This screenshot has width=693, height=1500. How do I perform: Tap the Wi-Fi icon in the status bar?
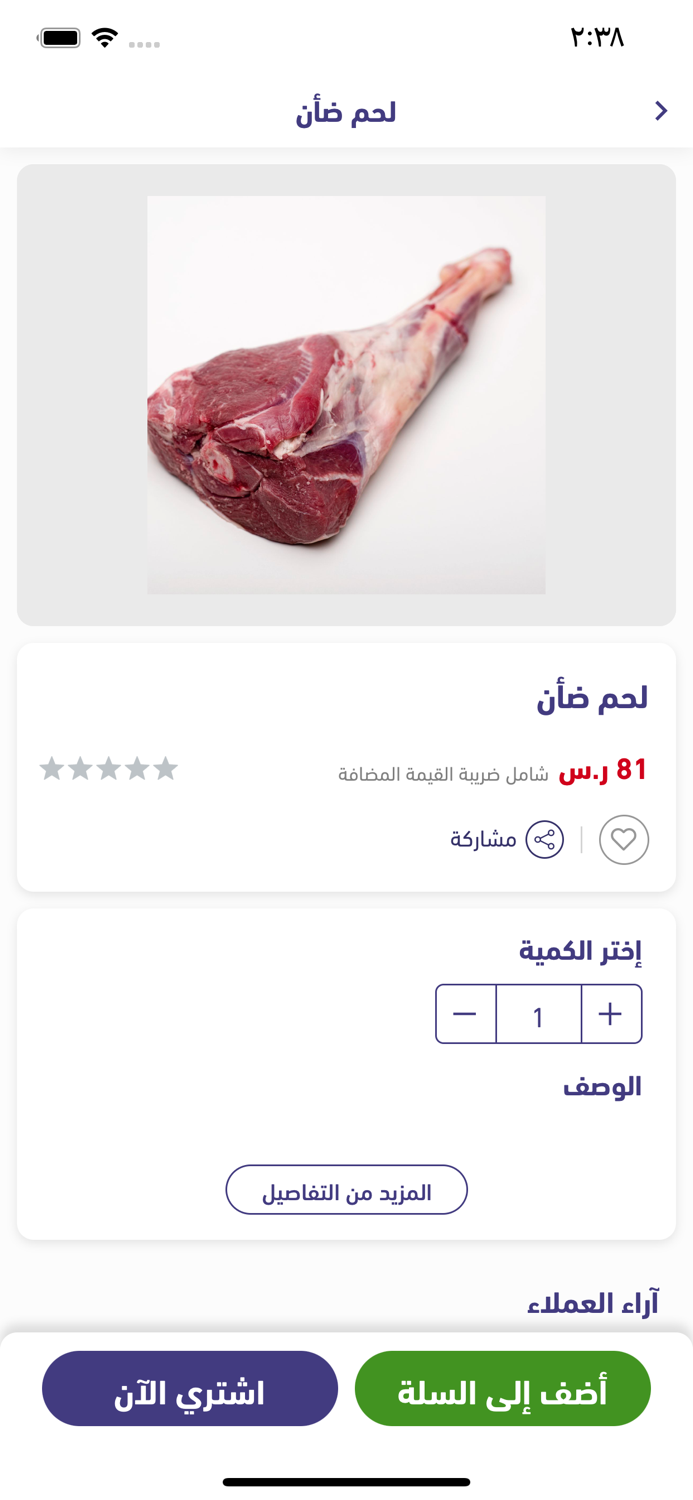(104, 36)
